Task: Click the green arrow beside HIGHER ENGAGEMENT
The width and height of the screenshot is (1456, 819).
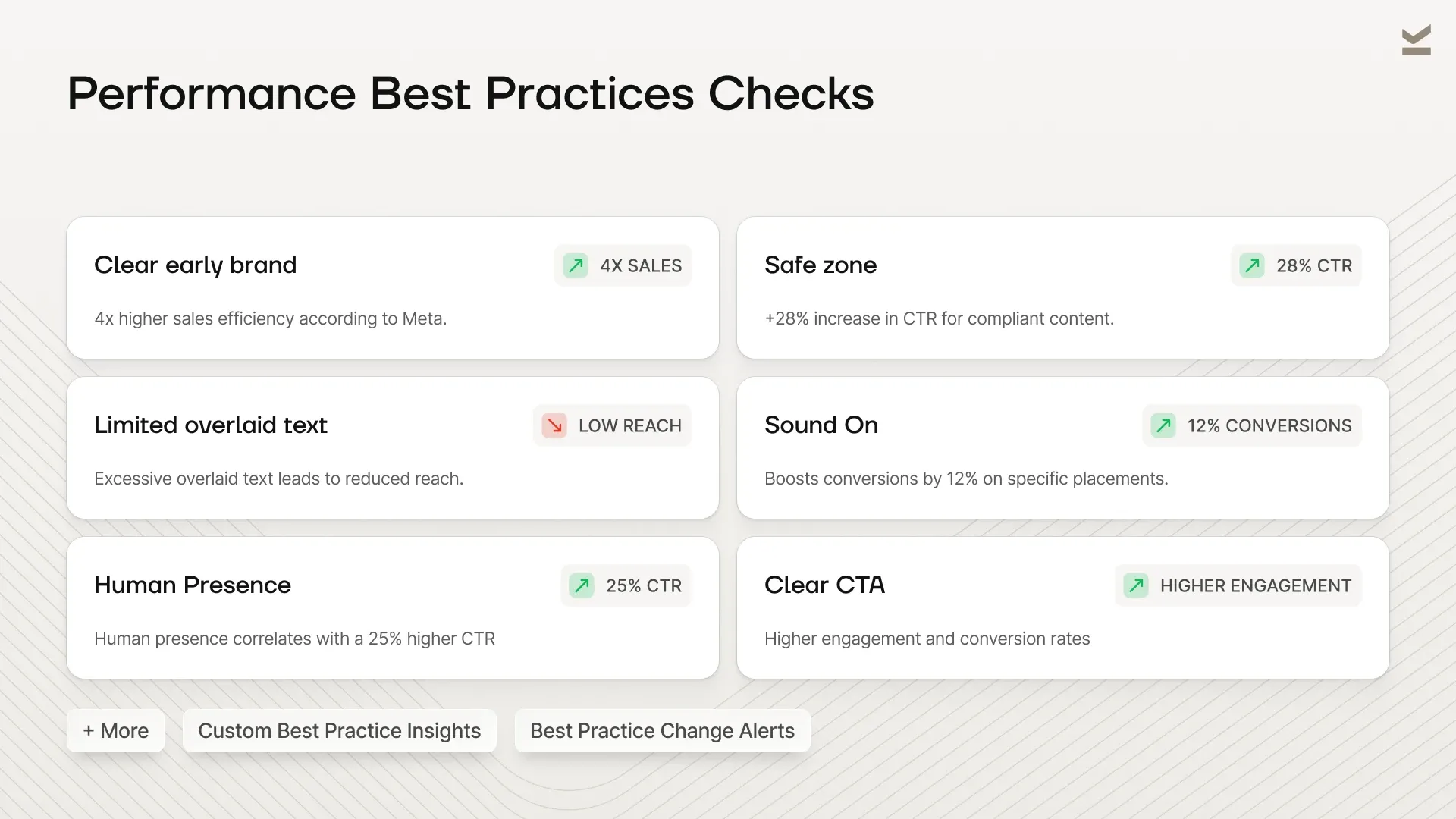Action: [1136, 585]
